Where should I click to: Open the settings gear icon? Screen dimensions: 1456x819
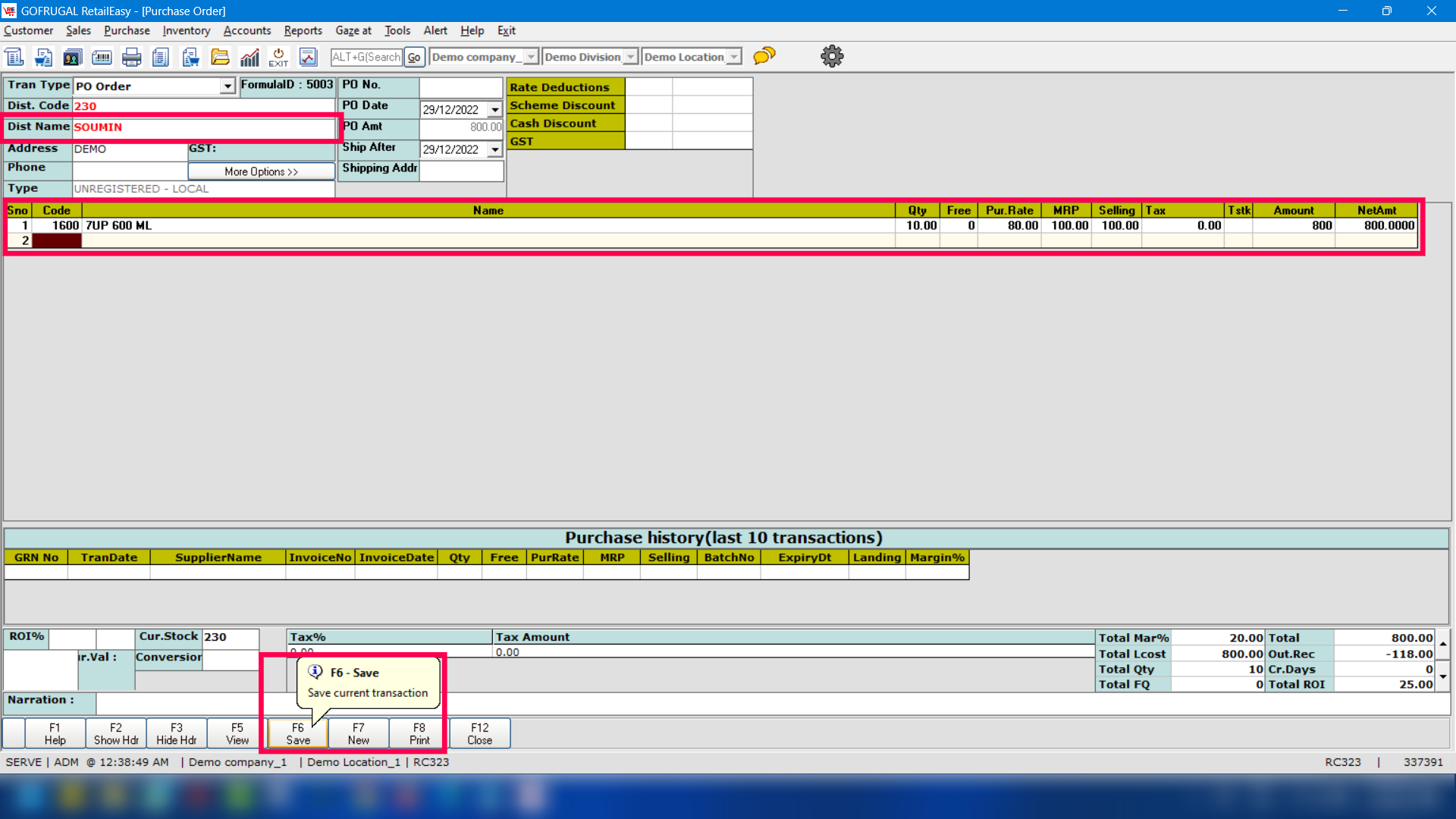(832, 56)
